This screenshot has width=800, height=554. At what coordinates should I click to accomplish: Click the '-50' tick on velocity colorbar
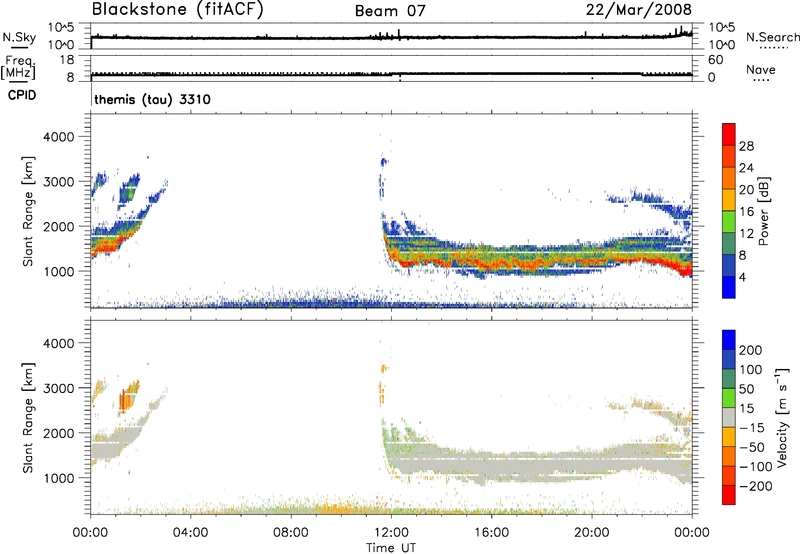click(x=753, y=447)
